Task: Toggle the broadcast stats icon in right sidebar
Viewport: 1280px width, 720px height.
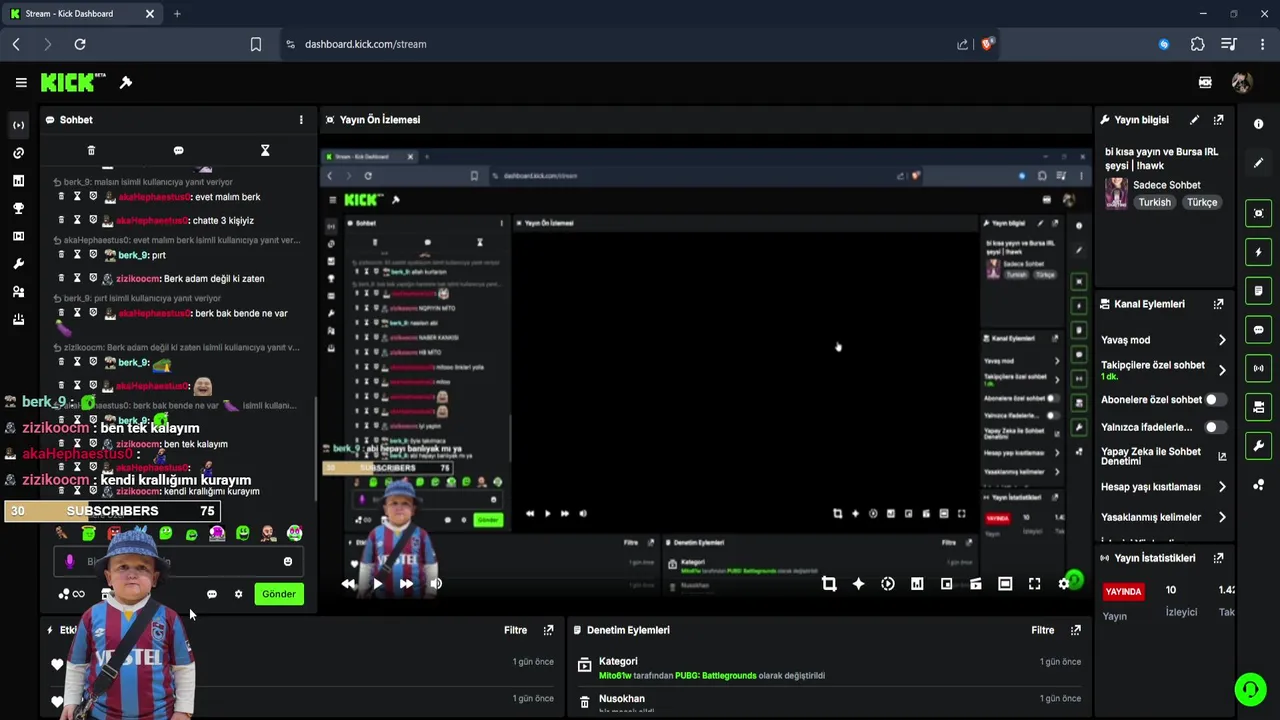Action: [1258, 368]
